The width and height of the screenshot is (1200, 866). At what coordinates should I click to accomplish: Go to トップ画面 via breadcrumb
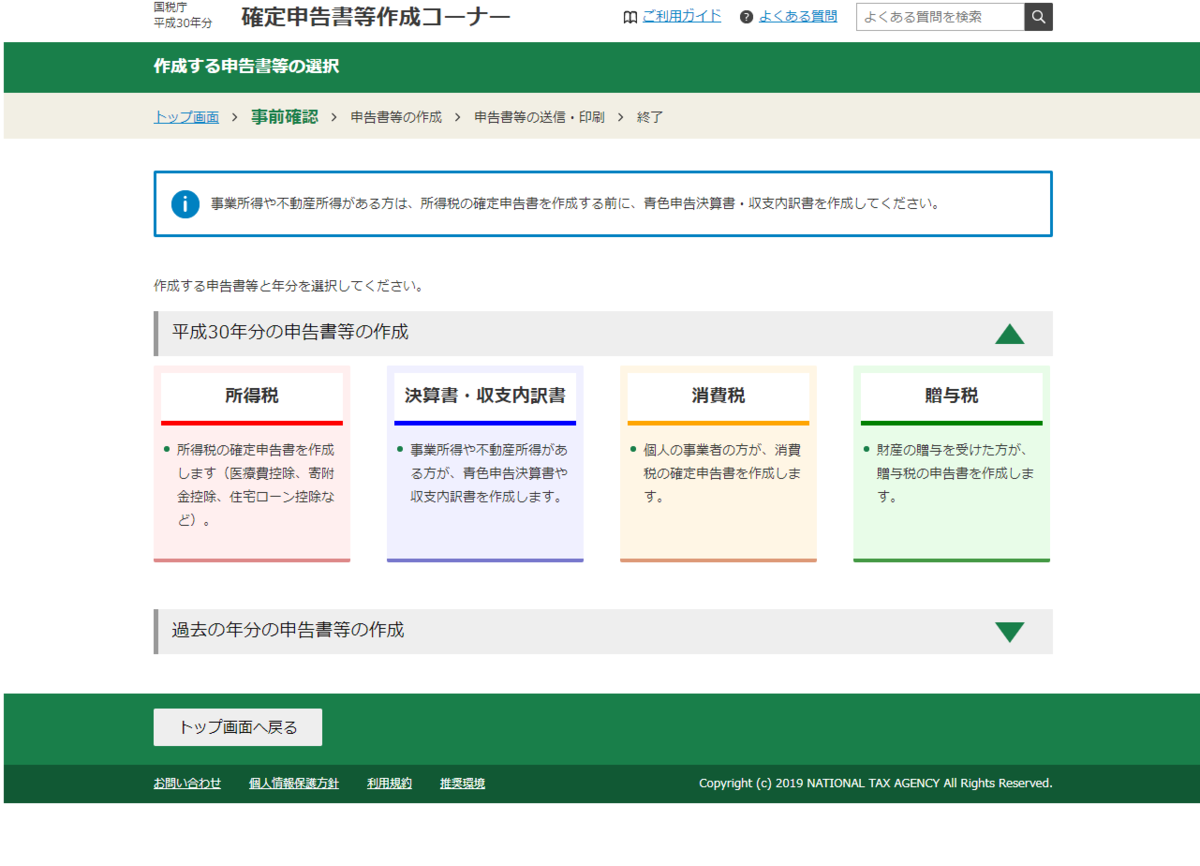[x=186, y=117]
